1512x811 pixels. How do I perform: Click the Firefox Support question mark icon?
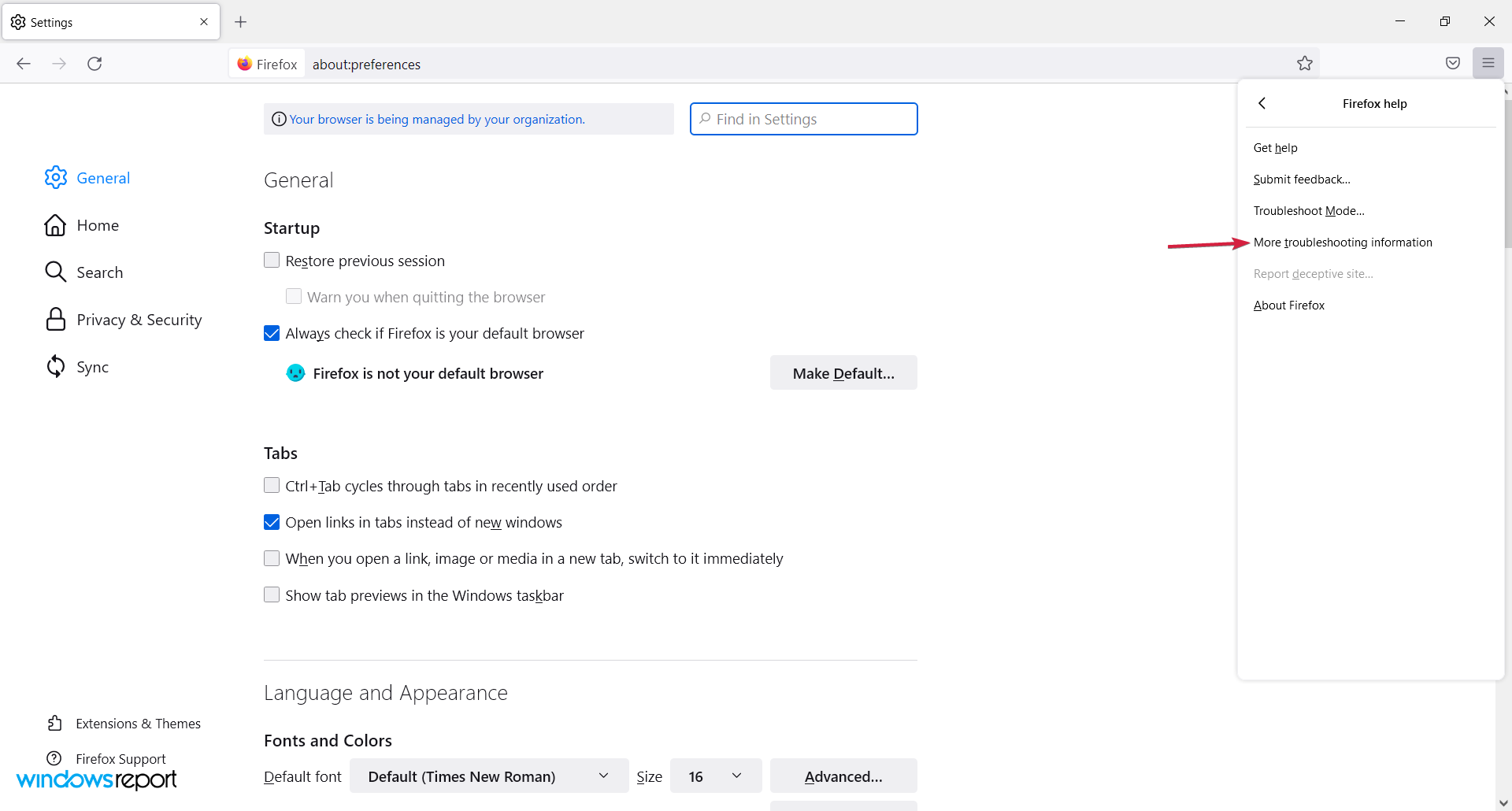[x=54, y=758]
